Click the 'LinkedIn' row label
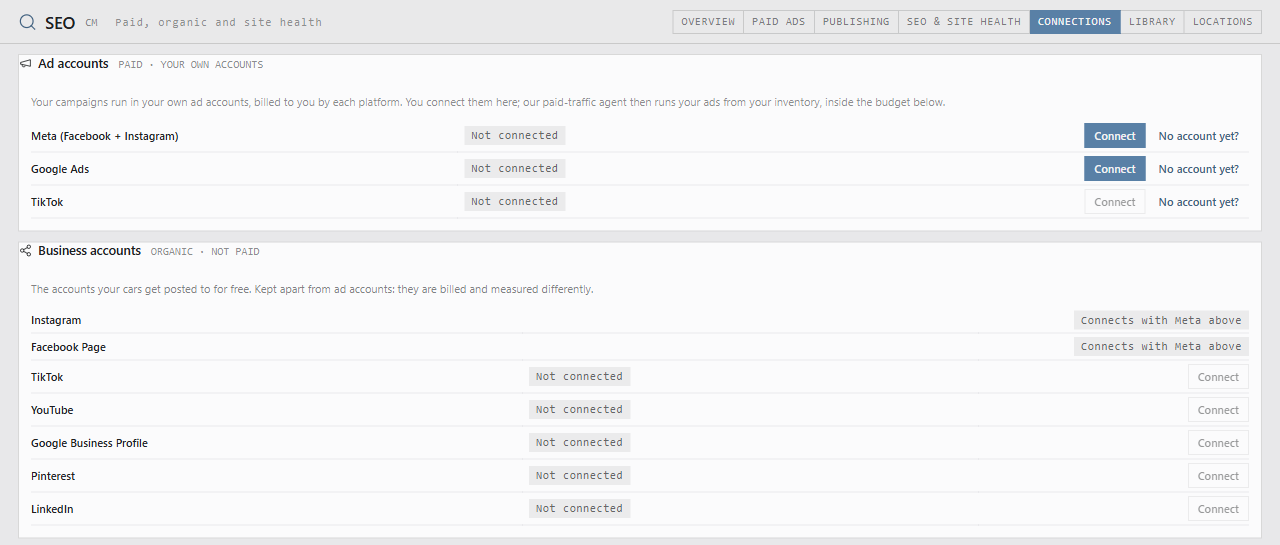This screenshot has width=1280, height=545. coord(52,509)
